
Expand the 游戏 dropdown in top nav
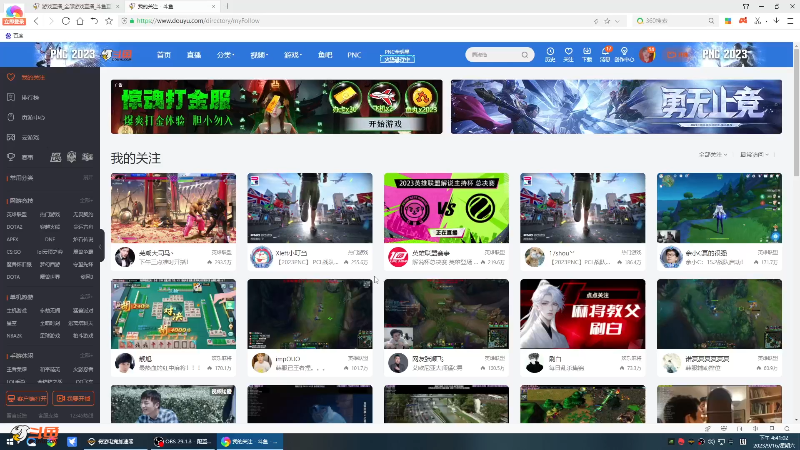(292, 55)
